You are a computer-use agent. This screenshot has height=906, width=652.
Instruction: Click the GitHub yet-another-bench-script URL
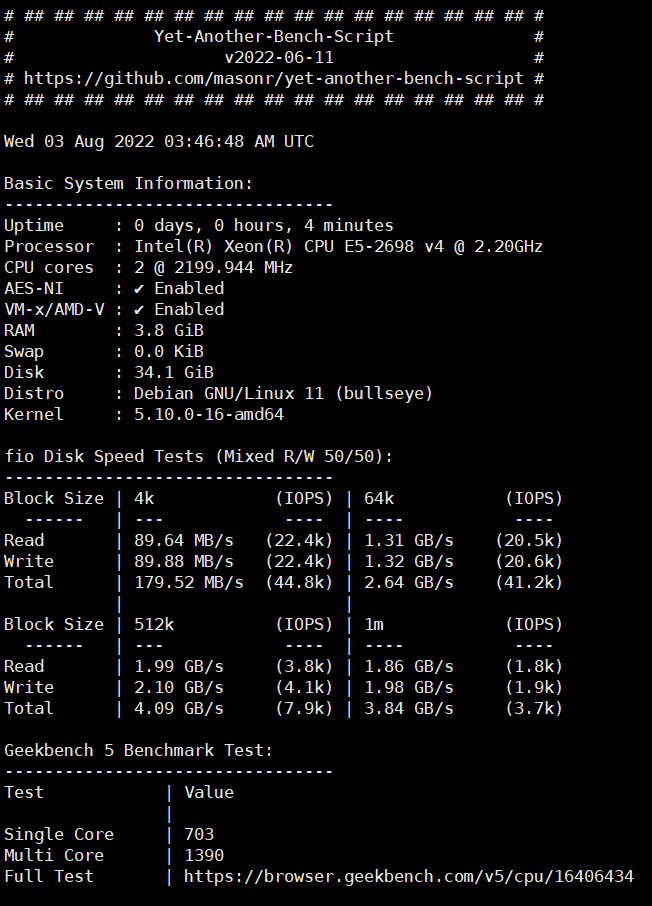pyautogui.click(x=273, y=78)
